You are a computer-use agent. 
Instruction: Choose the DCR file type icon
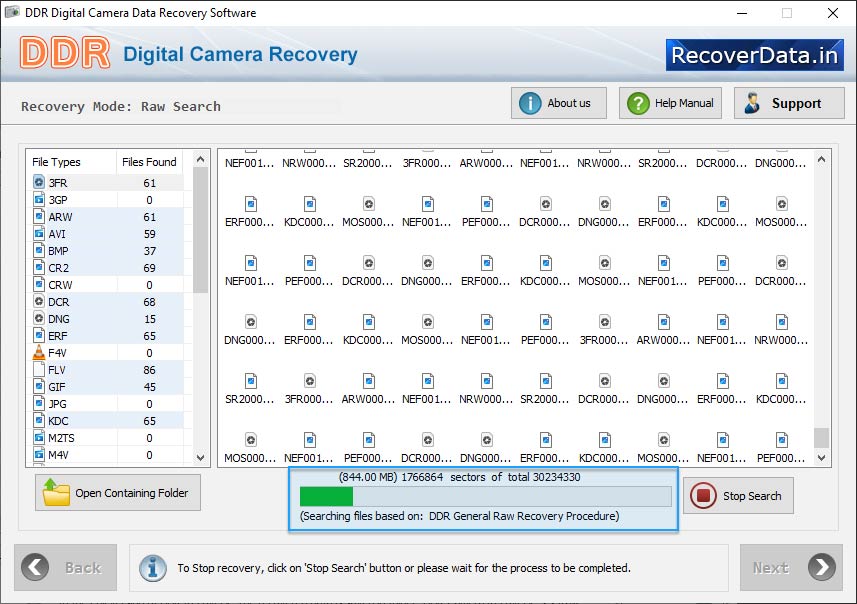click(x=39, y=301)
